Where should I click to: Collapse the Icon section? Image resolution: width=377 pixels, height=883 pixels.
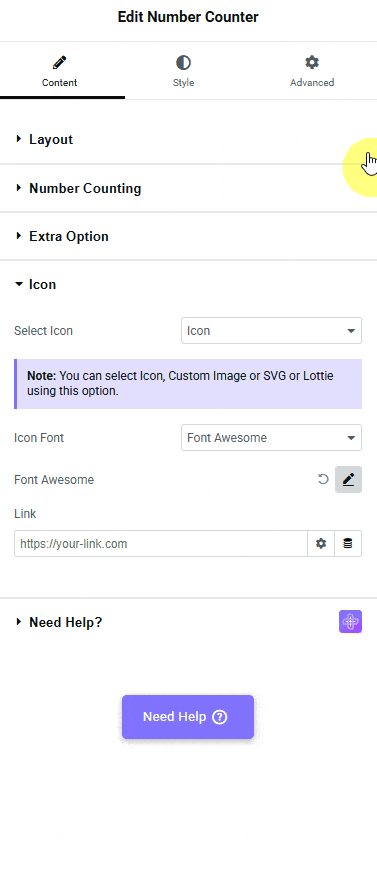(188, 284)
